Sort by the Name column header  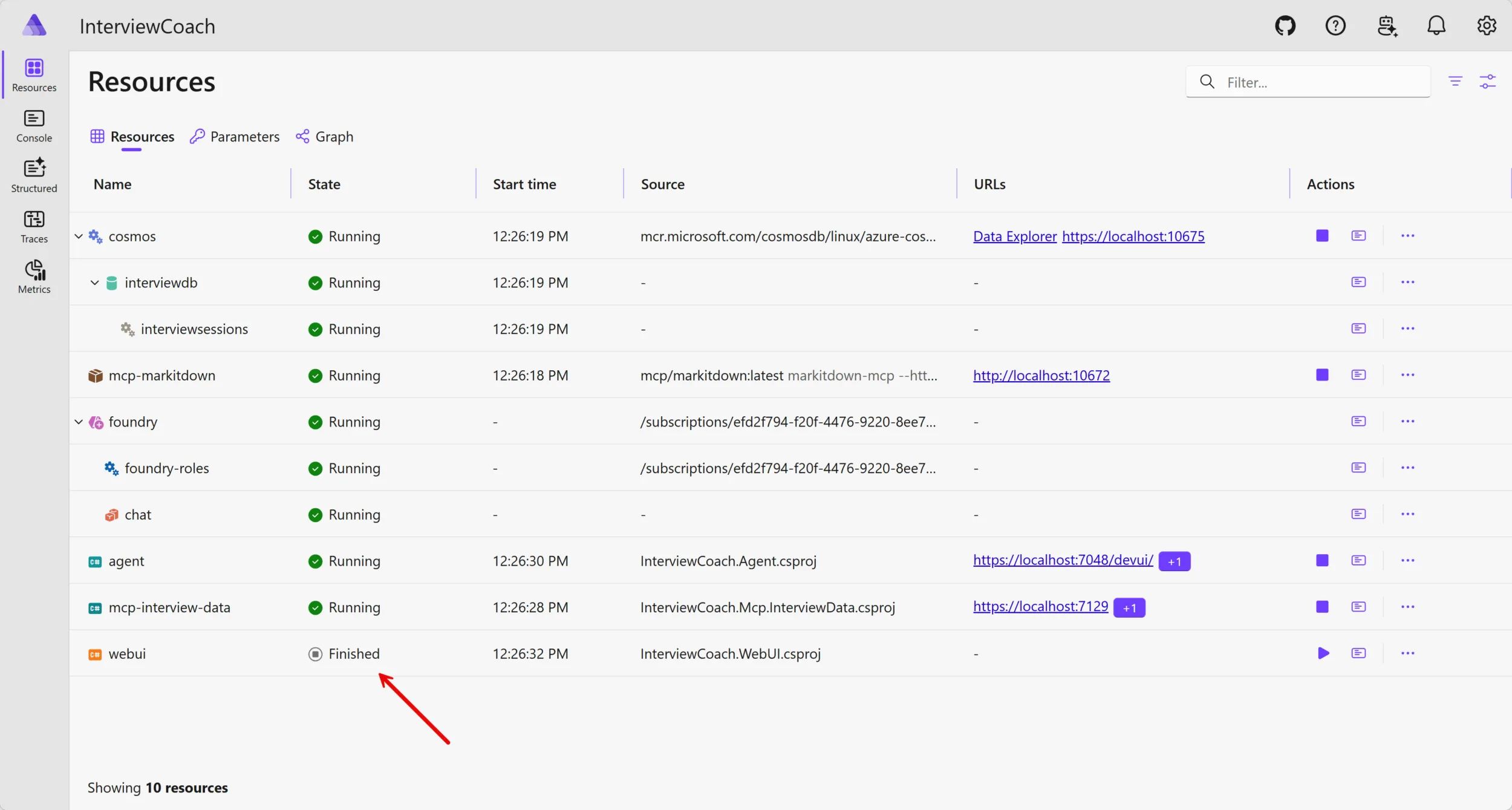pyautogui.click(x=112, y=185)
